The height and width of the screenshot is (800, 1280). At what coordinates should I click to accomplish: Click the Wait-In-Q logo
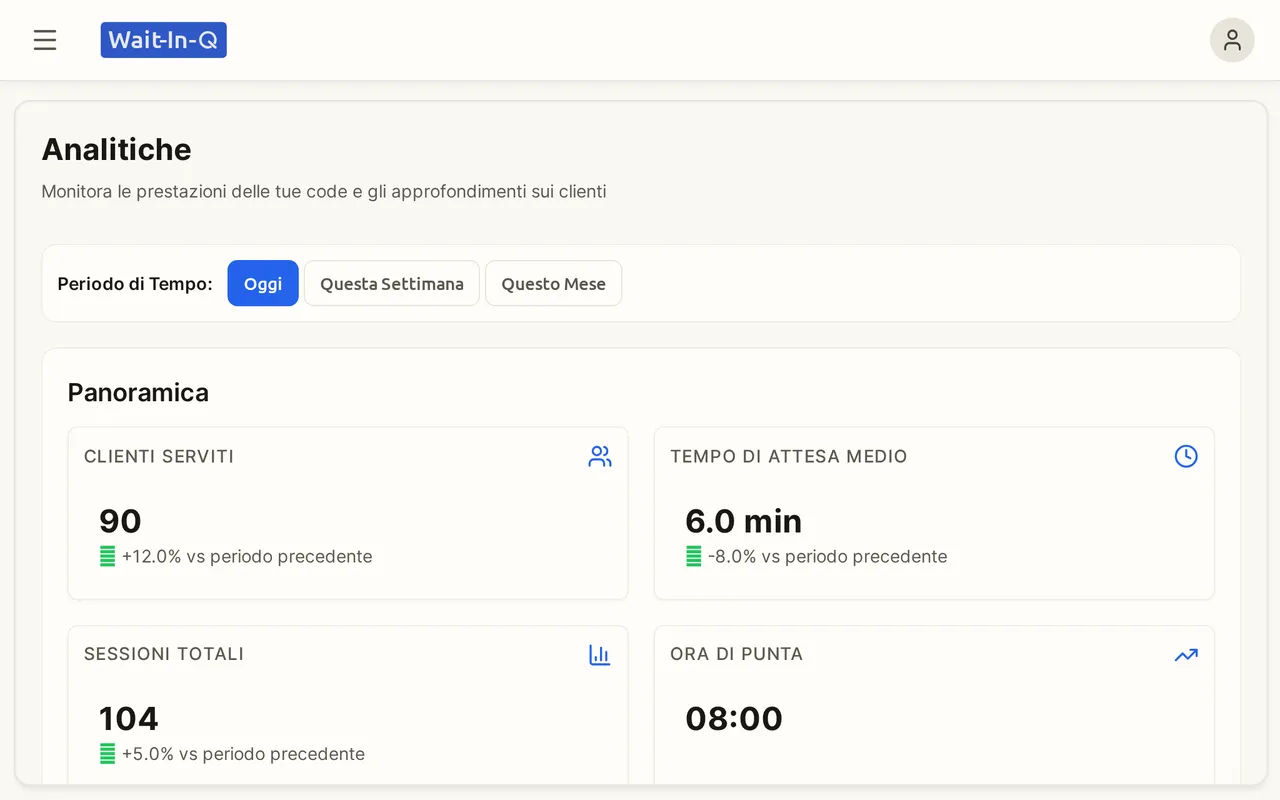point(164,40)
